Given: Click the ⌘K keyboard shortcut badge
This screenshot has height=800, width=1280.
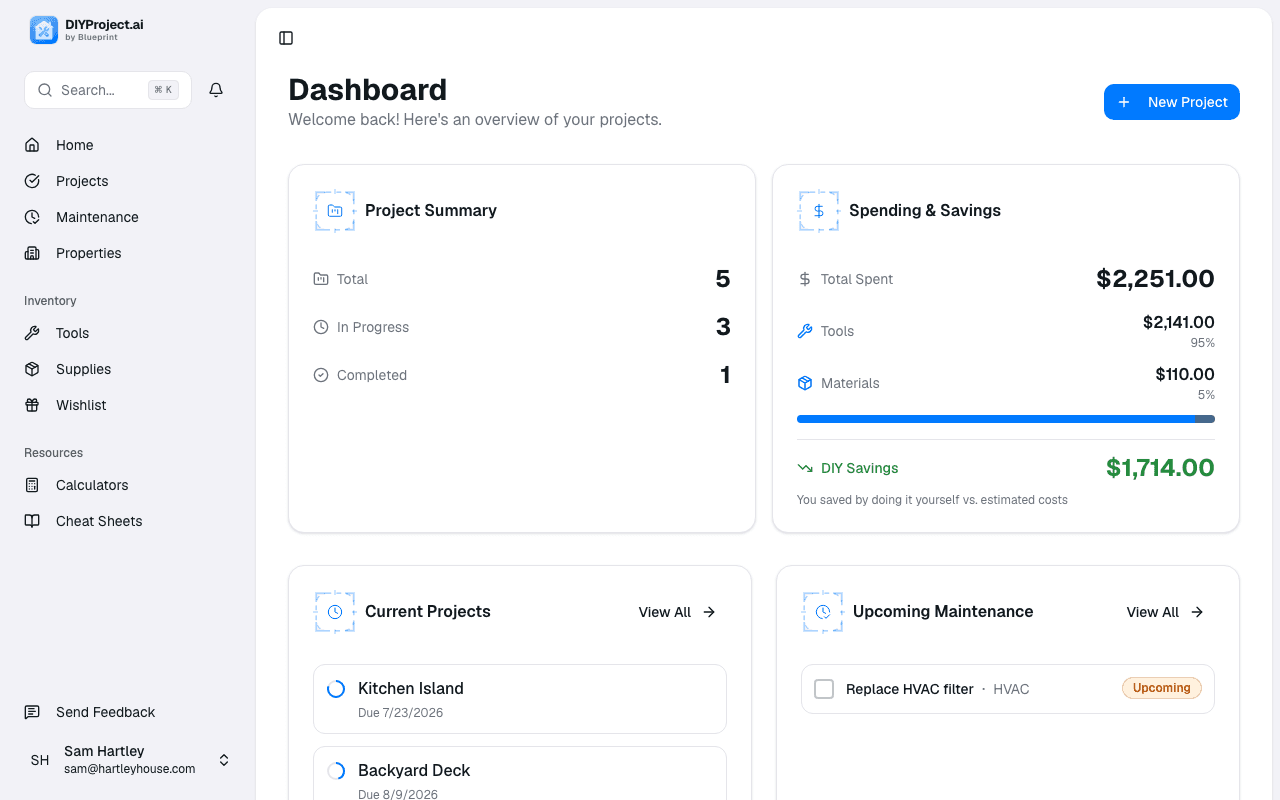Looking at the screenshot, I should tap(164, 90).
